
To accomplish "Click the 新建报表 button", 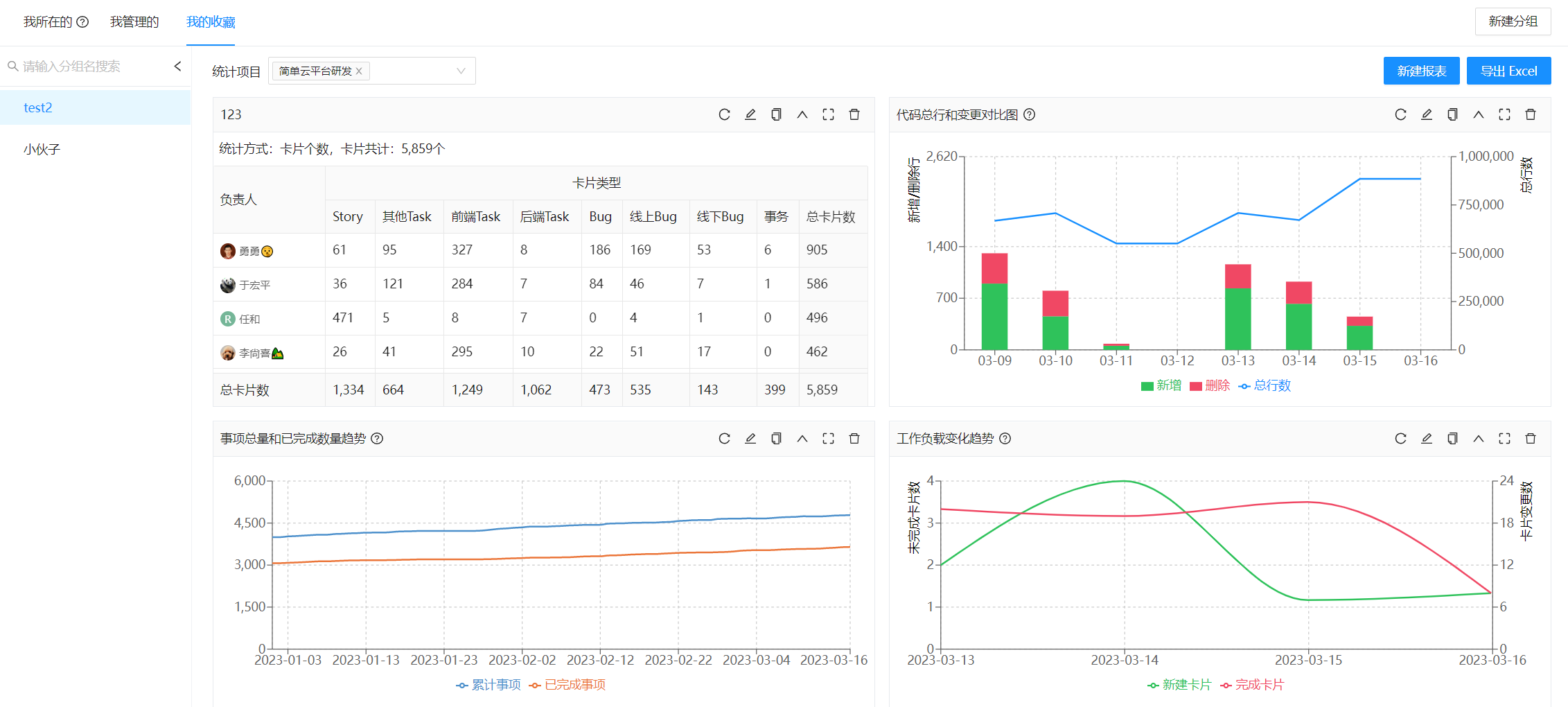I will [x=1421, y=71].
